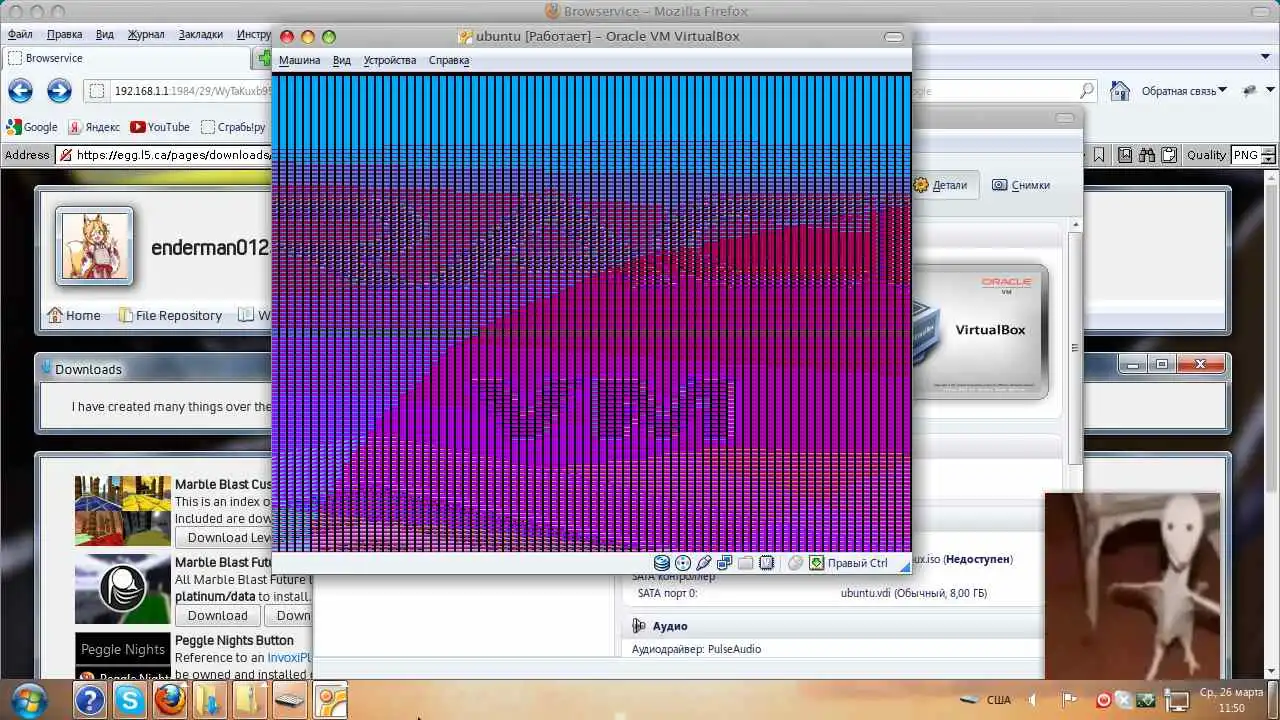Click image picture icon in Browservice toolbar
1280x720 pixels.
click(1125, 155)
